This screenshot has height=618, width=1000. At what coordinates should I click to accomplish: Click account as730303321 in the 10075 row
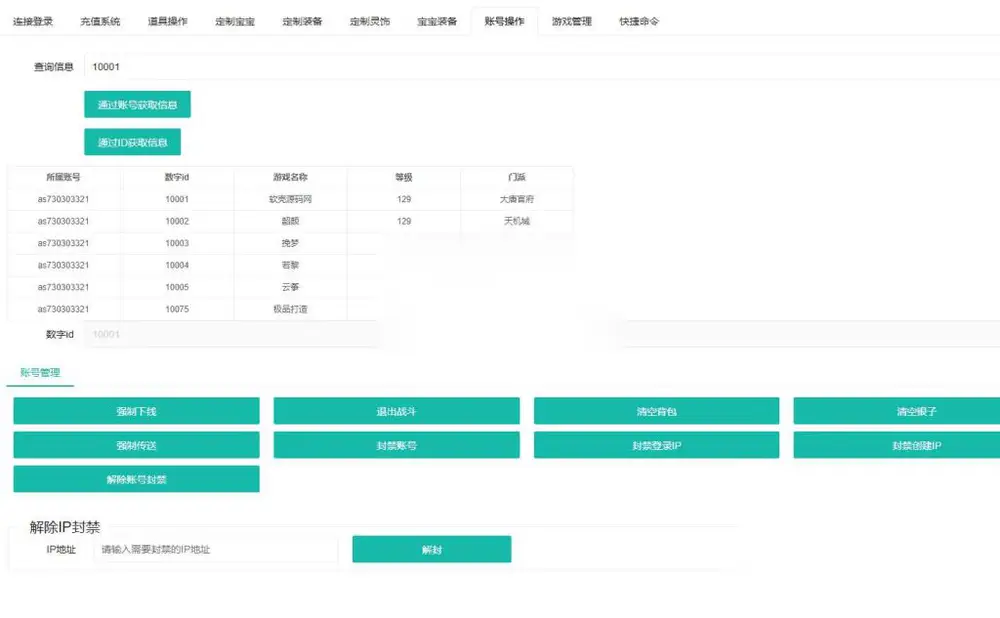point(63,309)
